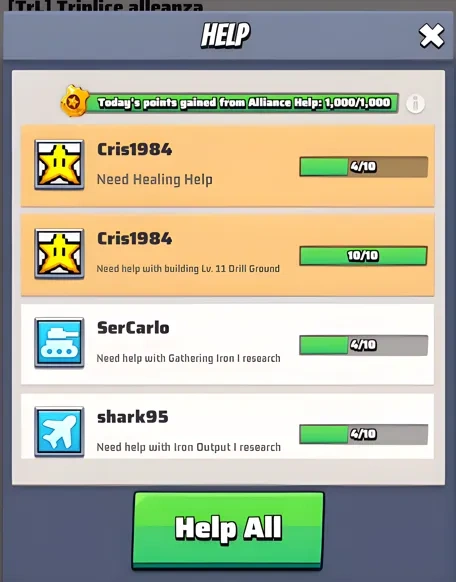Select the Iron Output I research request
The height and width of the screenshot is (582, 456).
click(x=188, y=447)
